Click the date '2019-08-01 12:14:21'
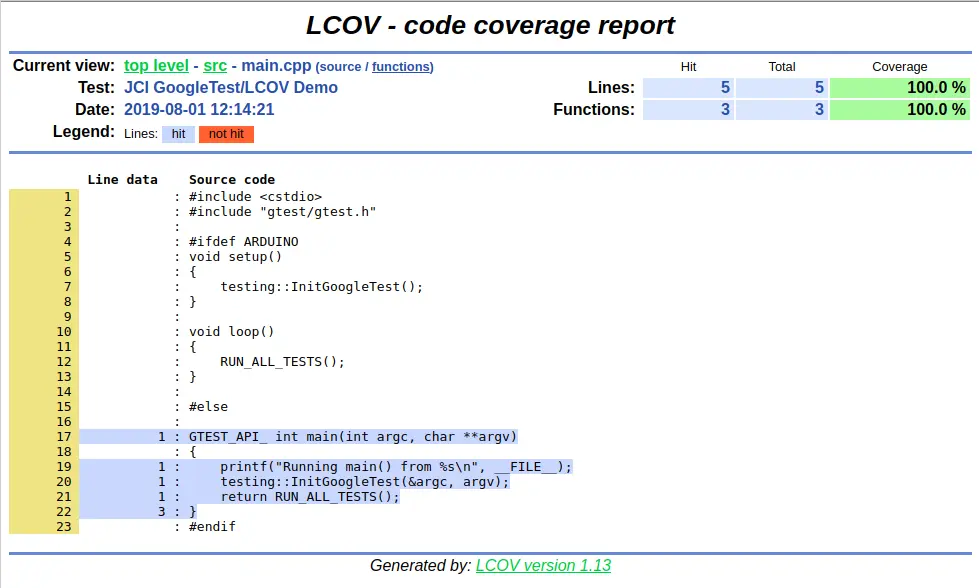The height and width of the screenshot is (588, 979). 199,109
